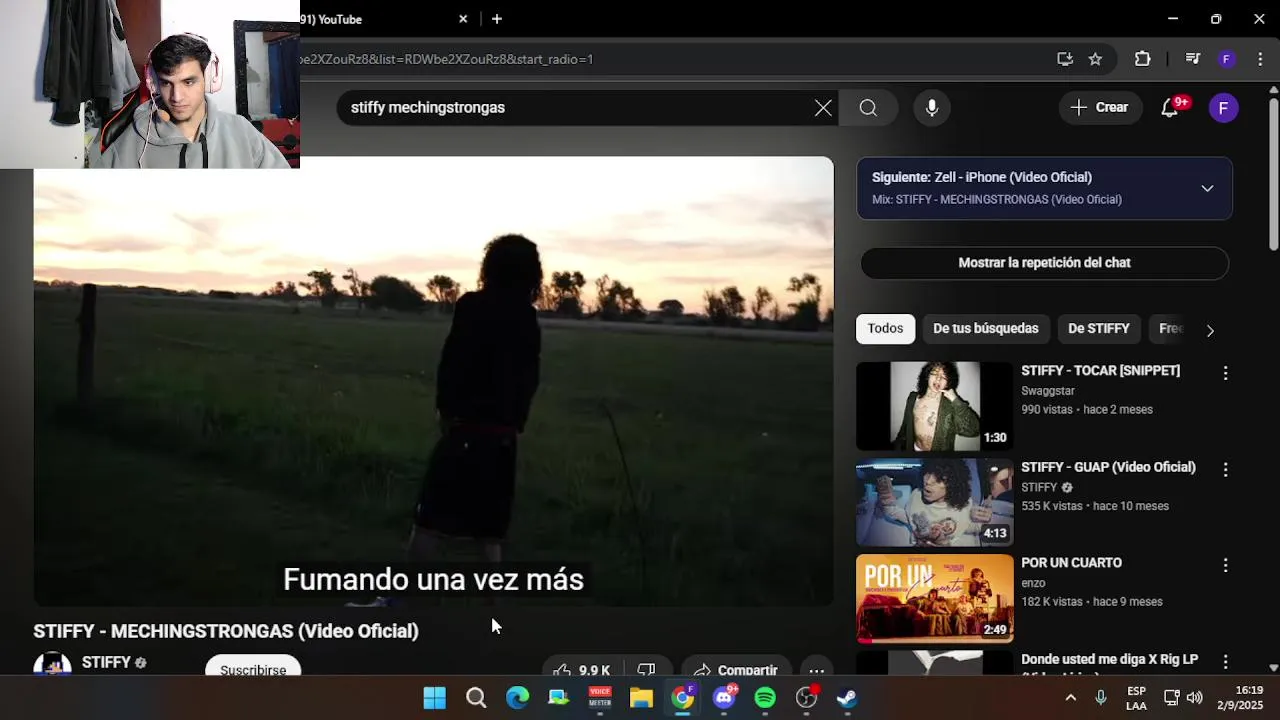Image resolution: width=1280 pixels, height=720 pixels.
Task: Open options menu for STIFFY - TOCAR [SNIPPET]
Action: pyautogui.click(x=1225, y=373)
